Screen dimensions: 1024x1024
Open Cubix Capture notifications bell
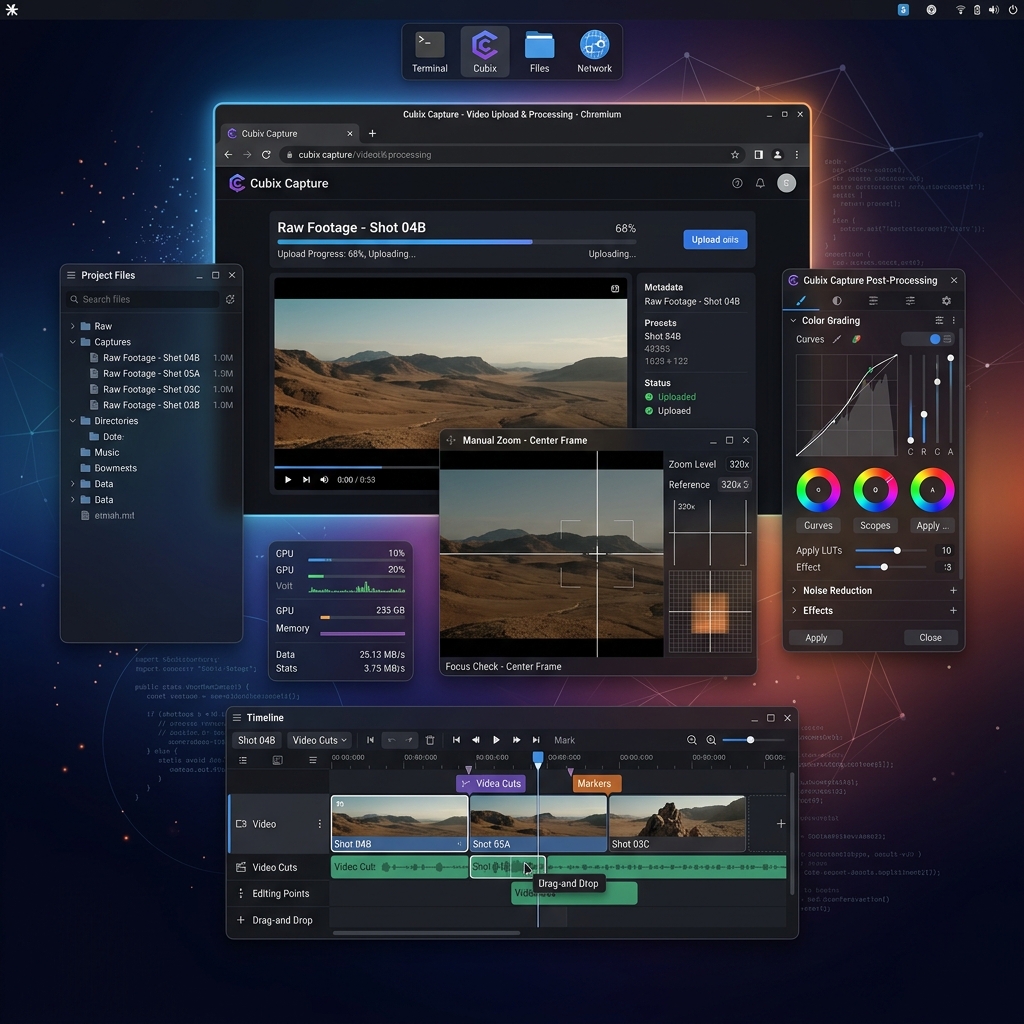pos(760,184)
